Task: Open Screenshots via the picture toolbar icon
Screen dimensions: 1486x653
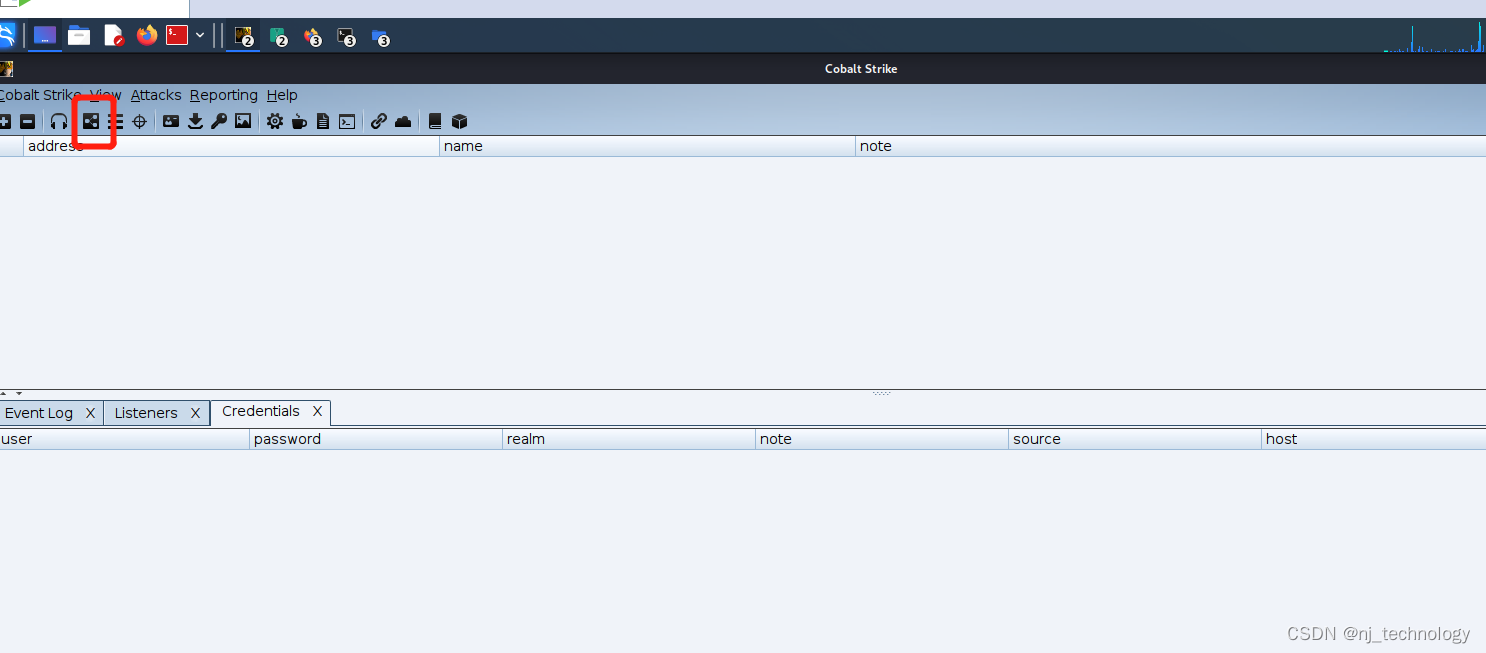Action: (243, 122)
